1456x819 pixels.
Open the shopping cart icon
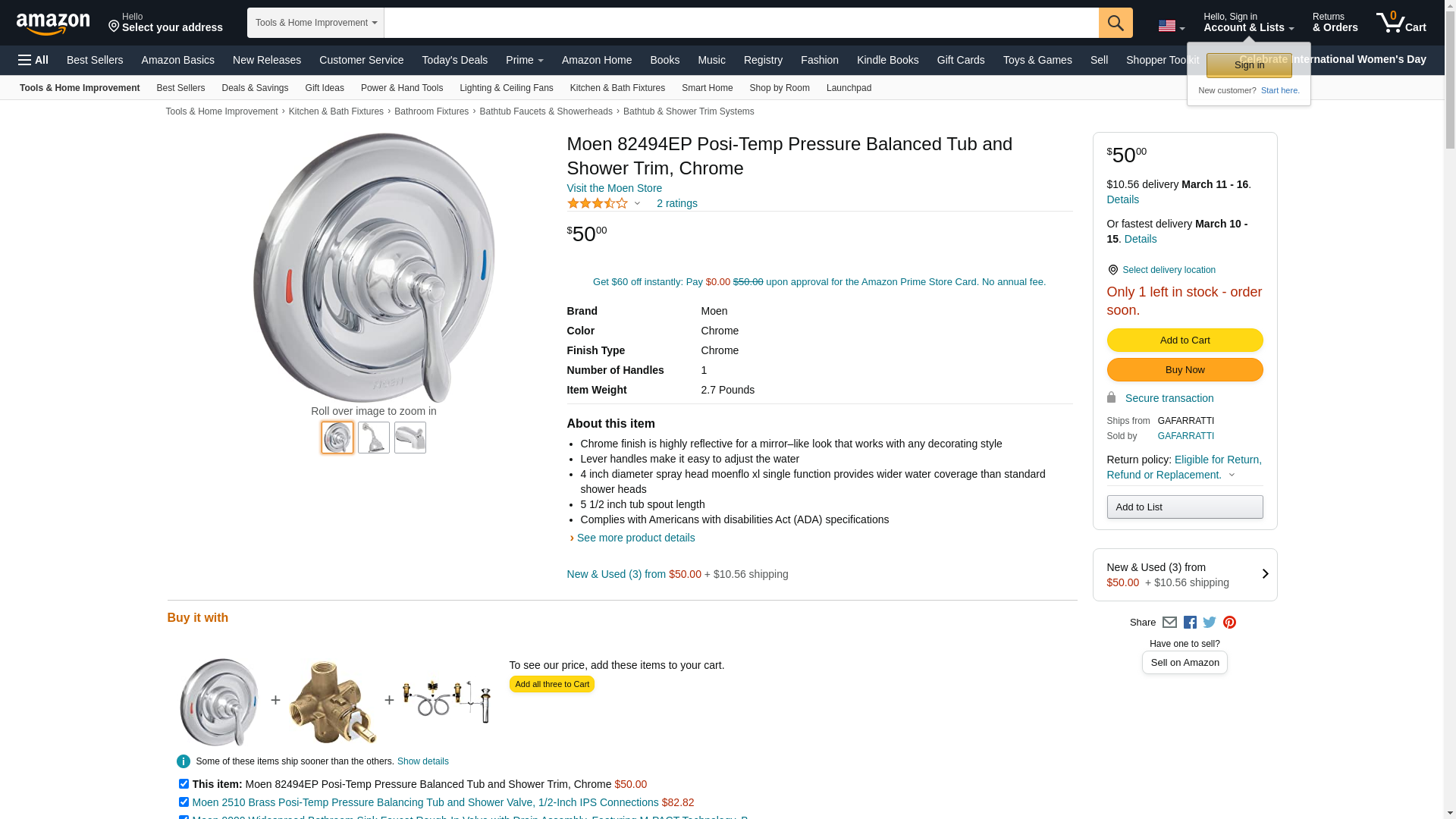click(1401, 22)
